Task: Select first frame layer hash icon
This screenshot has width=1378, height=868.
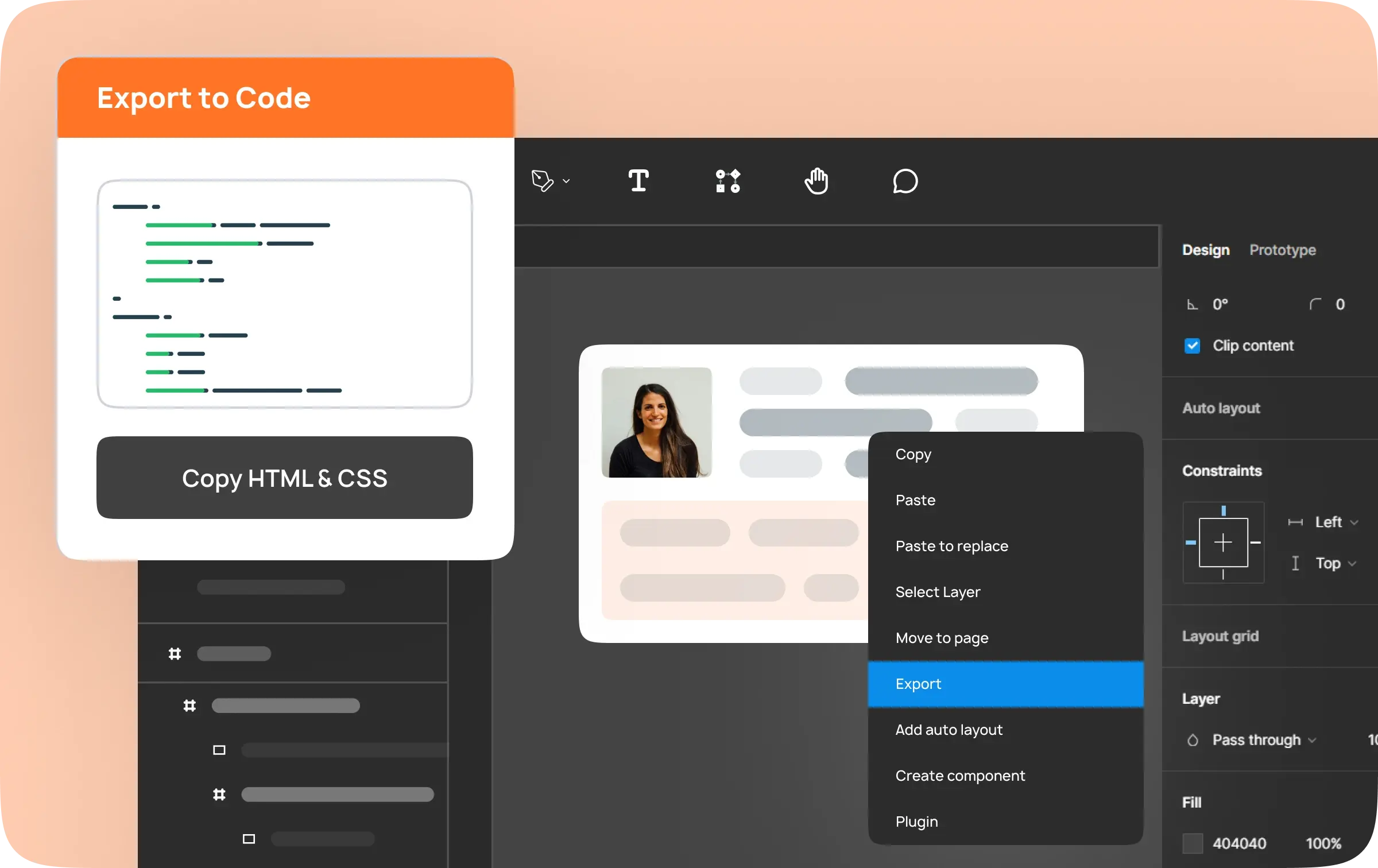Action: click(175, 654)
